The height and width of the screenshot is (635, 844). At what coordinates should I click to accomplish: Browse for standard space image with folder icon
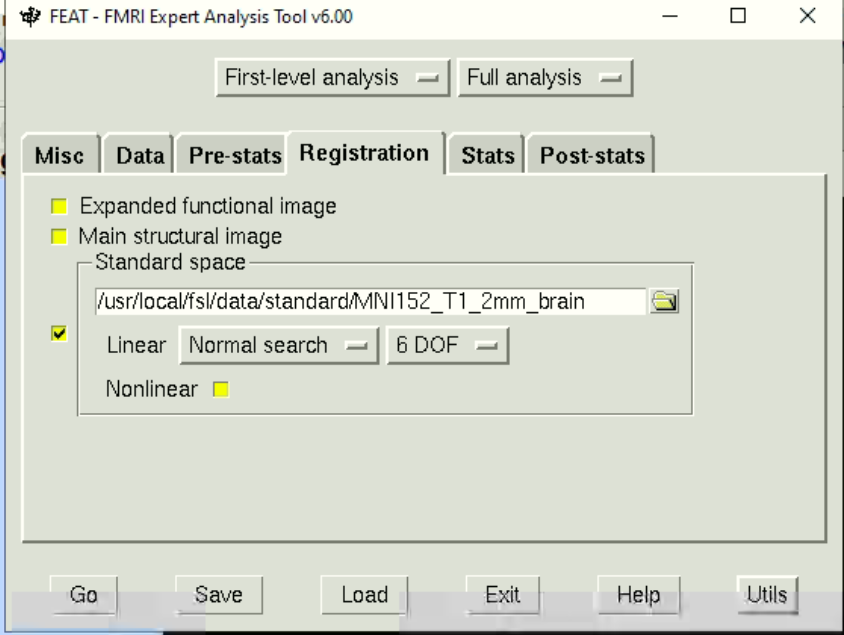pyautogui.click(x=664, y=301)
